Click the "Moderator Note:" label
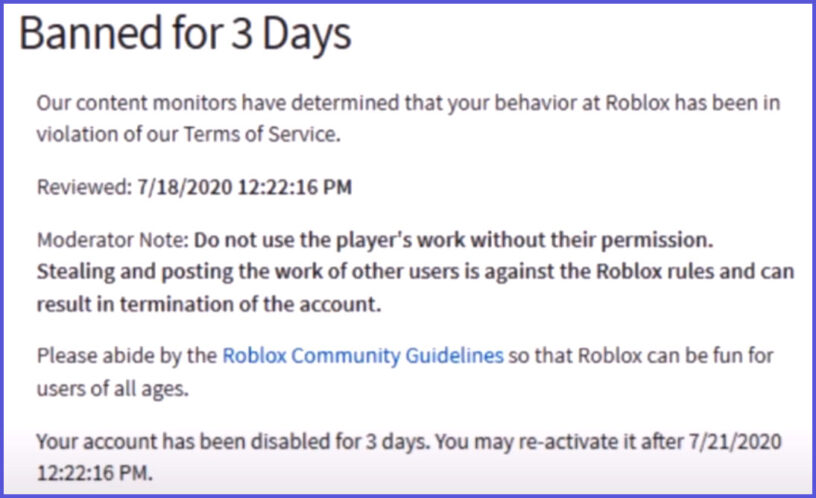816x498 pixels. tap(112, 240)
